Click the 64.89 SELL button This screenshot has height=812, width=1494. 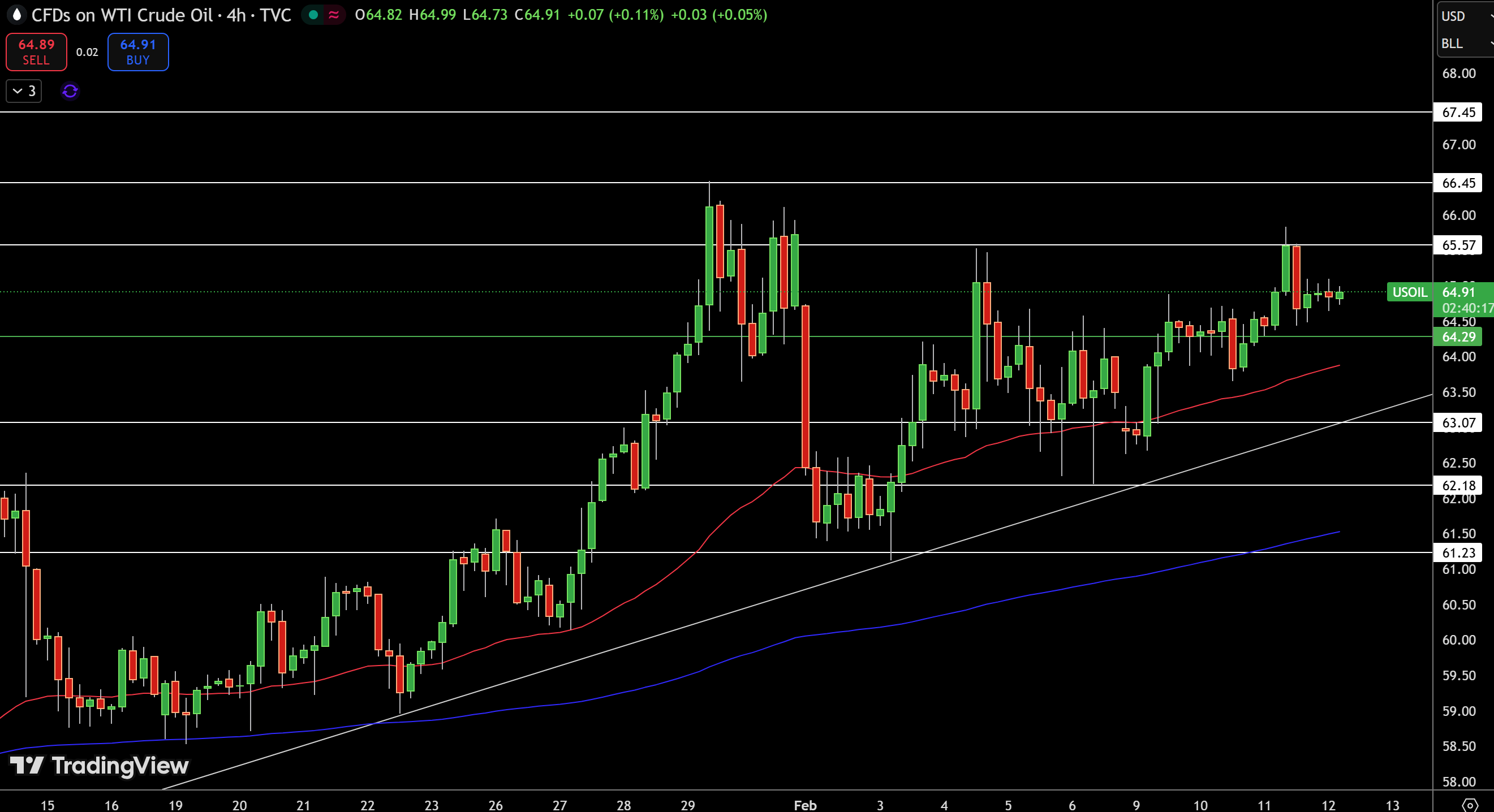(x=37, y=52)
